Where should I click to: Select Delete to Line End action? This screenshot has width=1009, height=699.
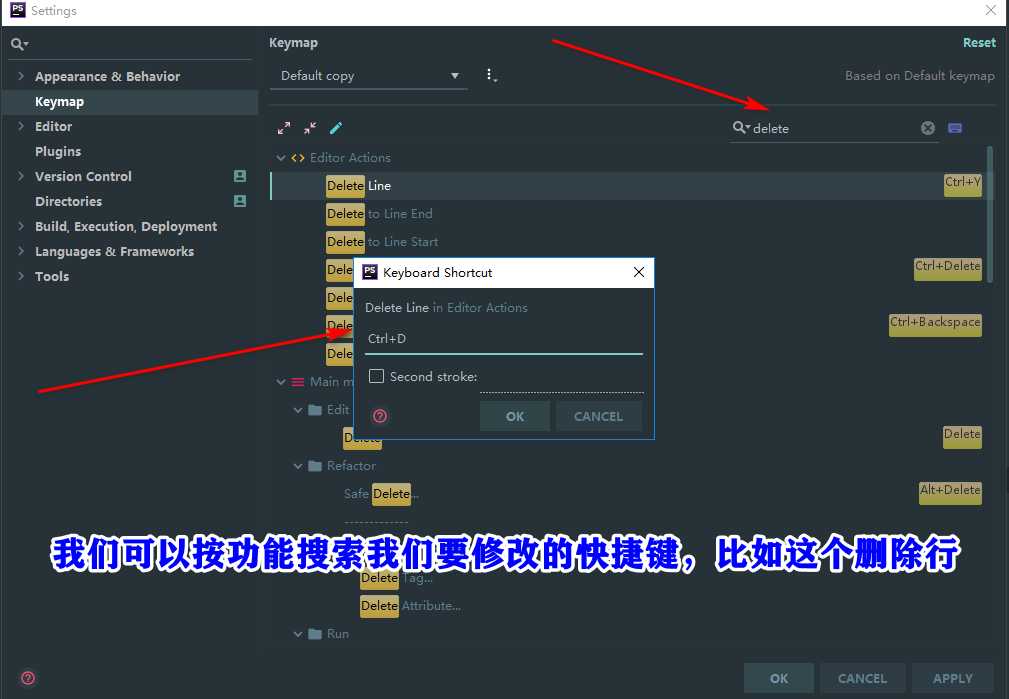point(379,214)
